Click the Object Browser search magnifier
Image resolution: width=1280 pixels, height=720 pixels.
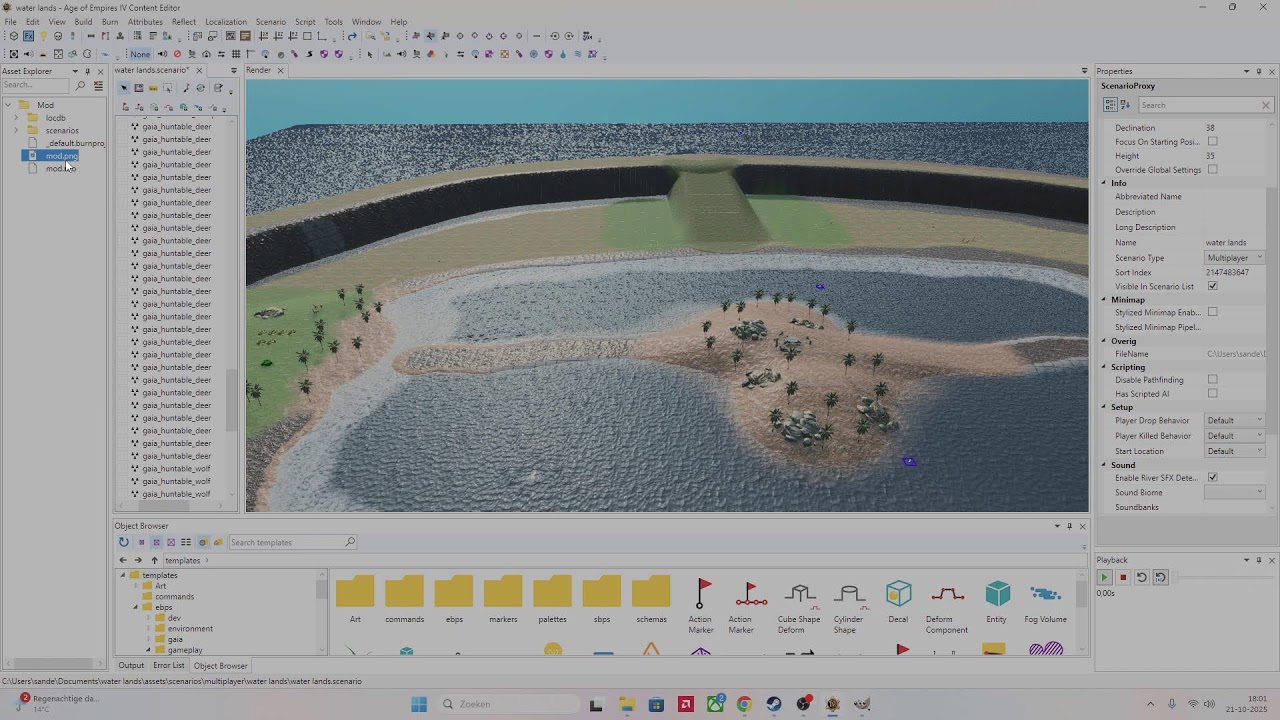[349, 542]
